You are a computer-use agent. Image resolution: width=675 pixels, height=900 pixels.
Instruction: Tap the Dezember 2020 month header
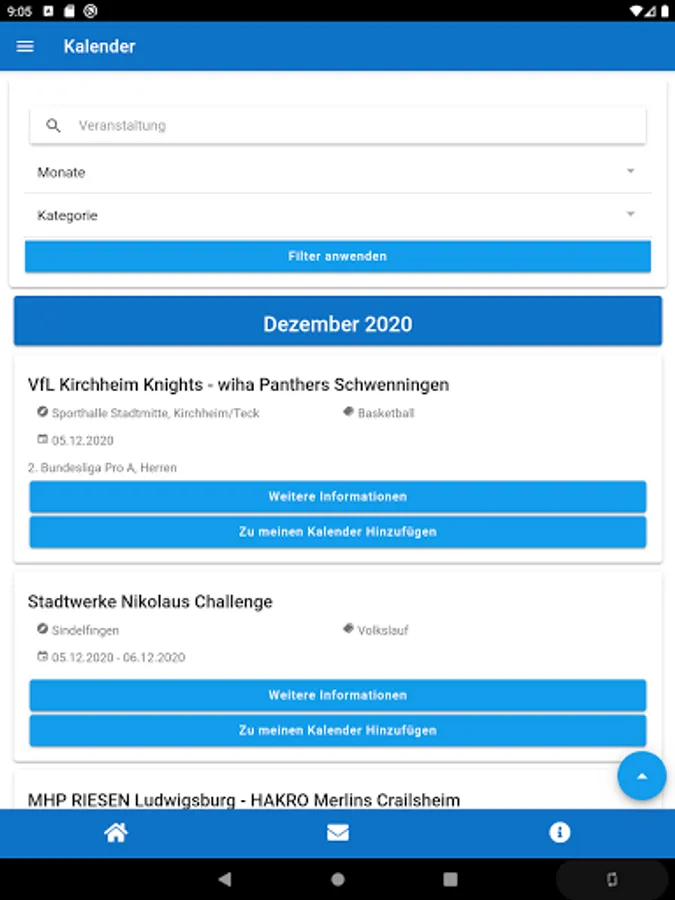point(337,324)
